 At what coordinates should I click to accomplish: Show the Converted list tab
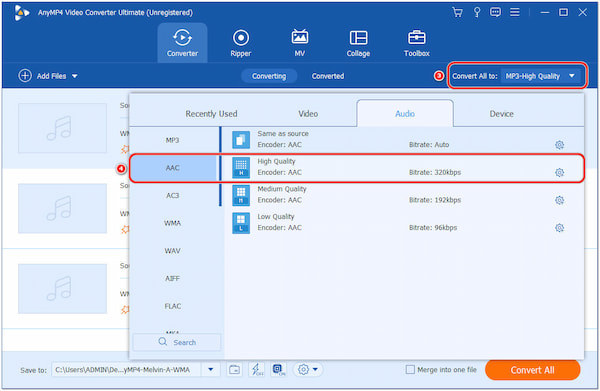pos(328,76)
